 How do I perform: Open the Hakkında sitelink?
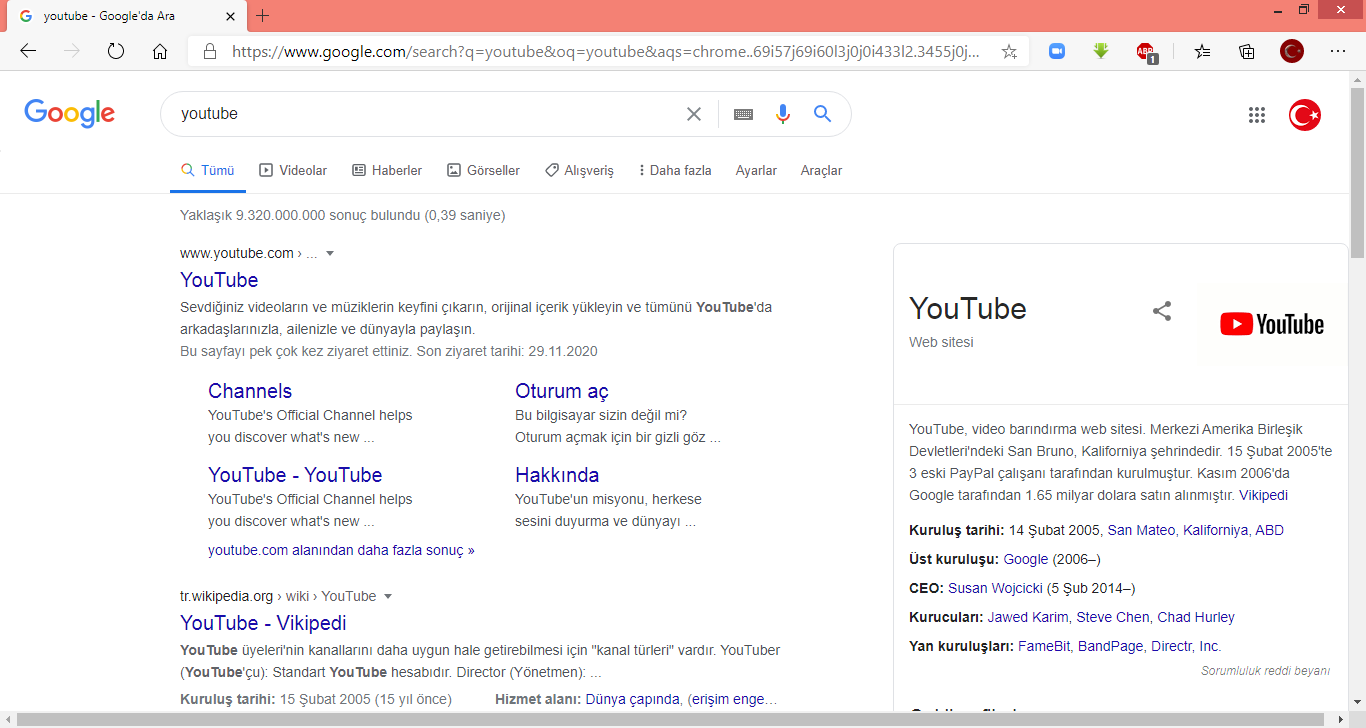pos(557,475)
